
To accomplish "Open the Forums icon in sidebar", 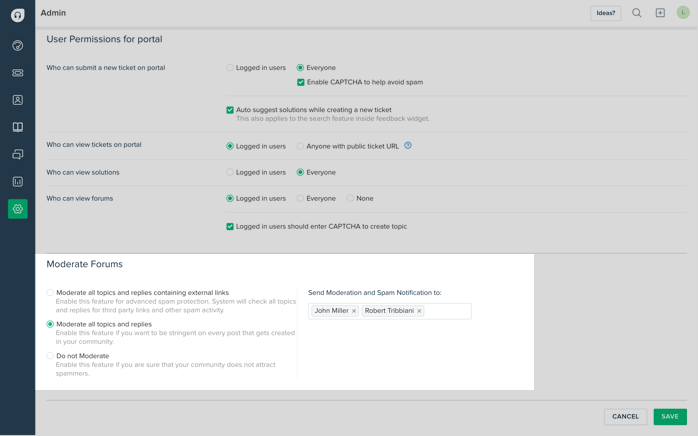I will tap(18, 155).
